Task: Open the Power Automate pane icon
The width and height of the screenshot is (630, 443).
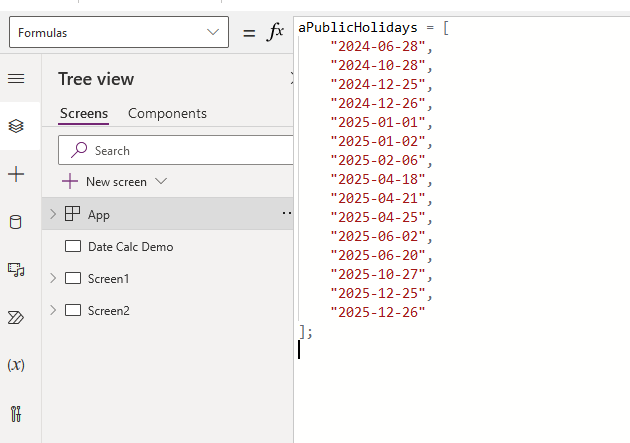Action: tap(16, 317)
